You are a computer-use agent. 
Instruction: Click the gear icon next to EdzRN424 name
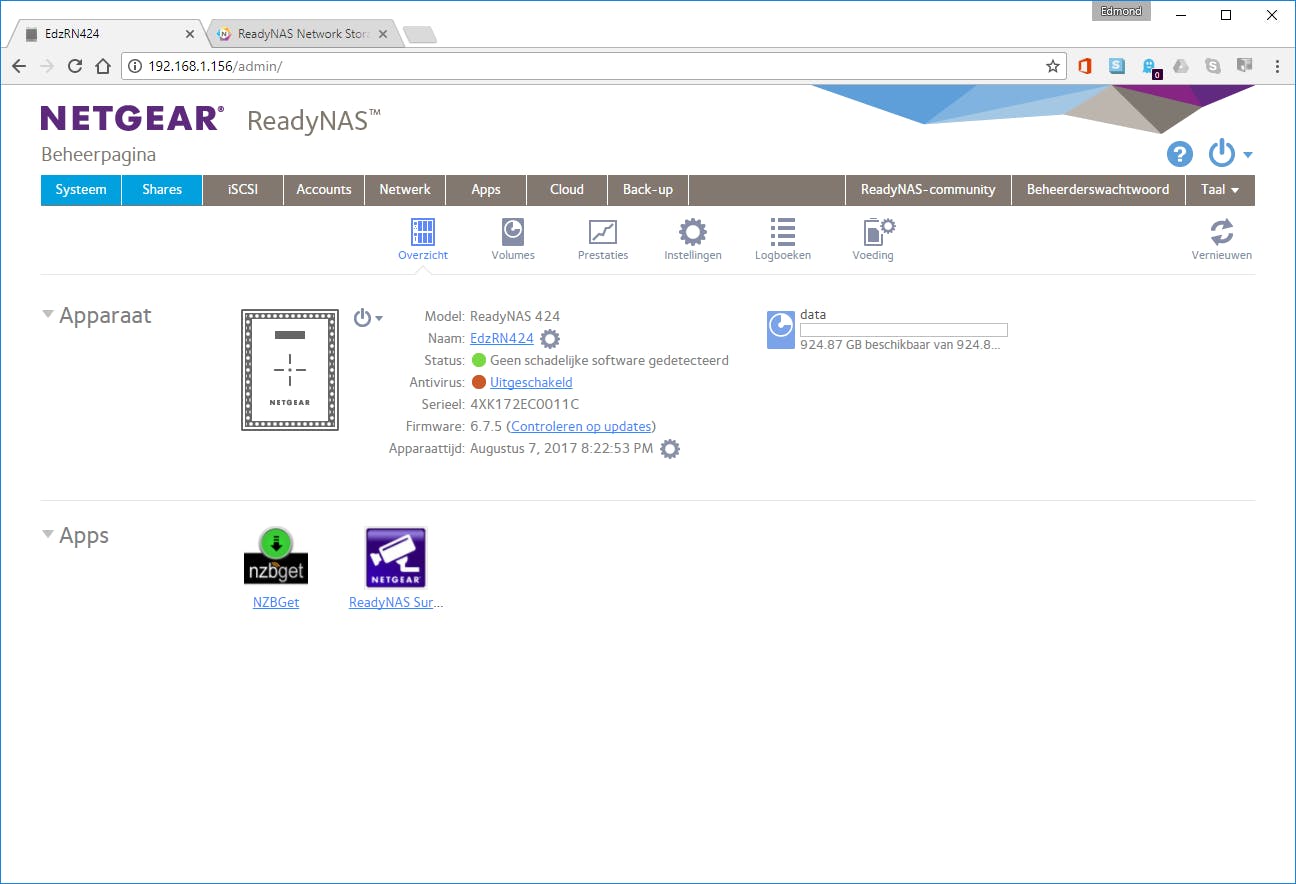(x=550, y=339)
